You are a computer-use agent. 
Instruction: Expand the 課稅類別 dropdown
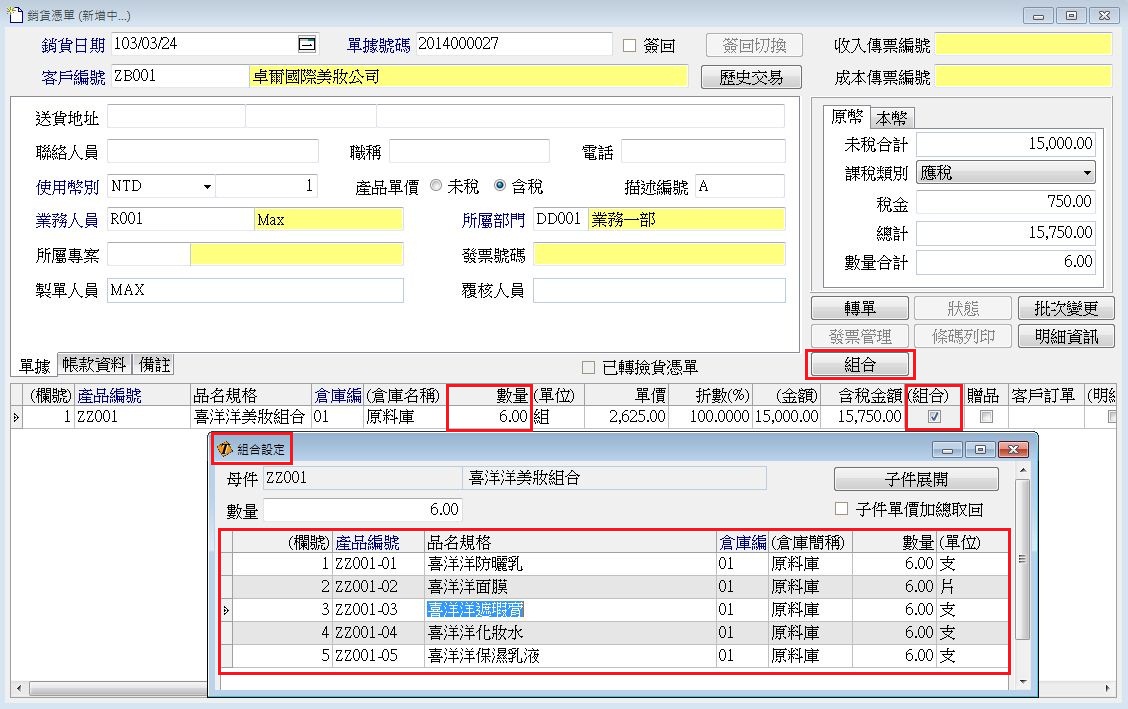[1086, 173]
